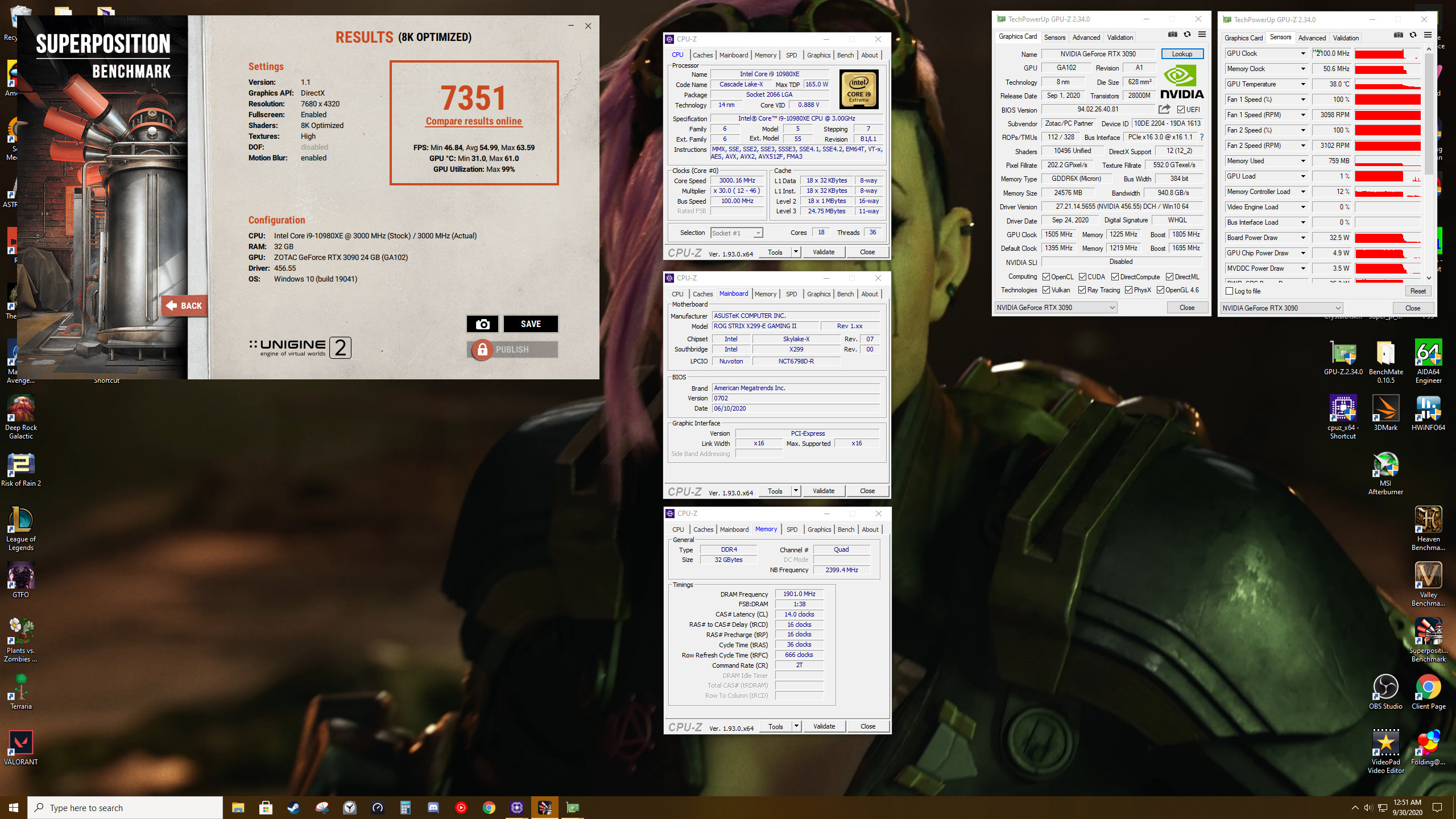Open the Terraria desktop icon
Screen dimensions: 1456x819
click(21, 692)
